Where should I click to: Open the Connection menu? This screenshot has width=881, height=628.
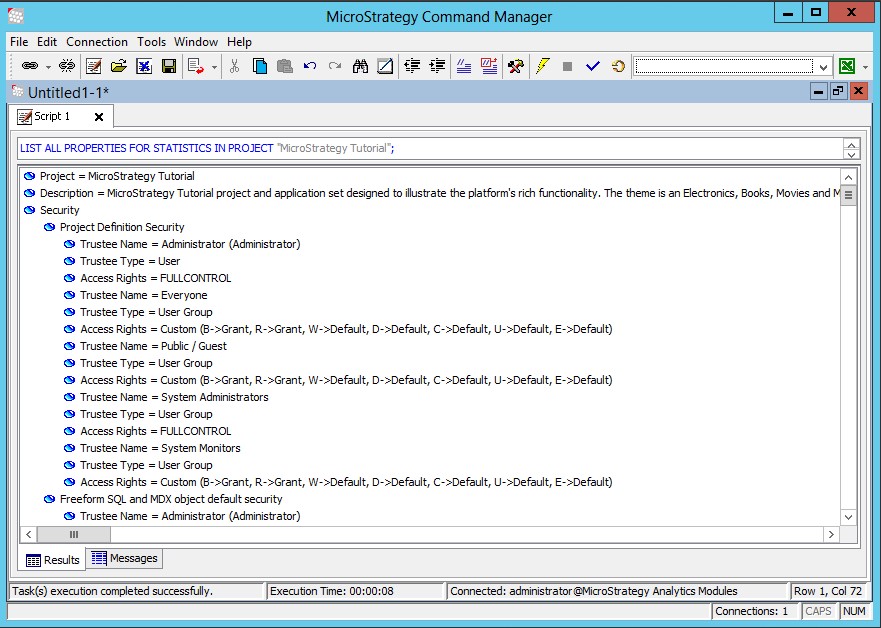click(x=96, y=42)
